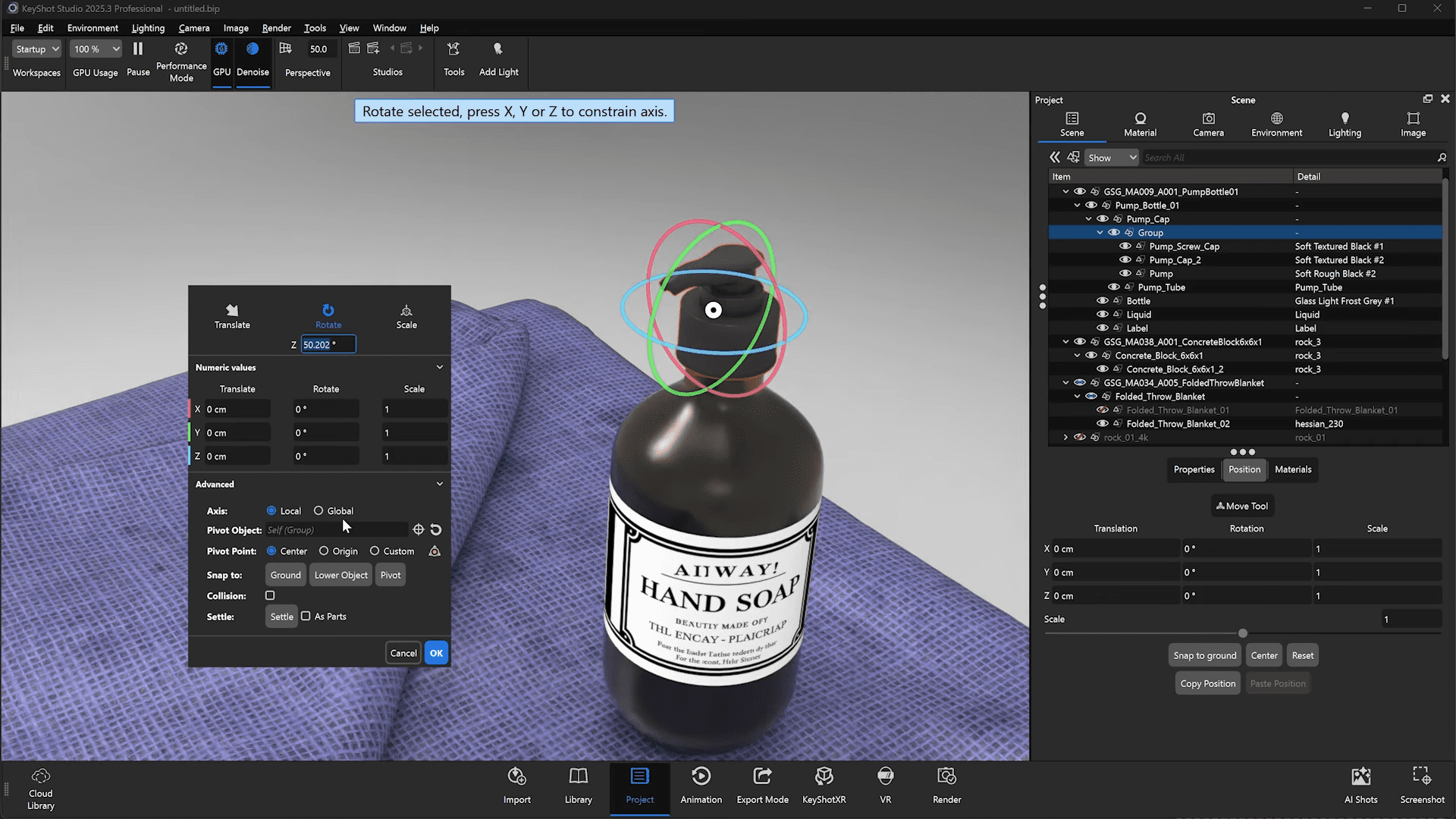This screenshot has width=1456, height=819.
Task: Select the Translate icon in the rotate dialog
Action: click(232, 311)
